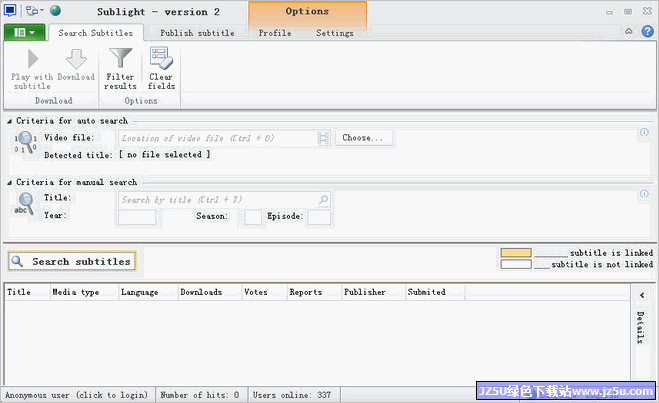Open the Settings tab
The height and width of the screenshot is (403, 659).
point(335,33)
